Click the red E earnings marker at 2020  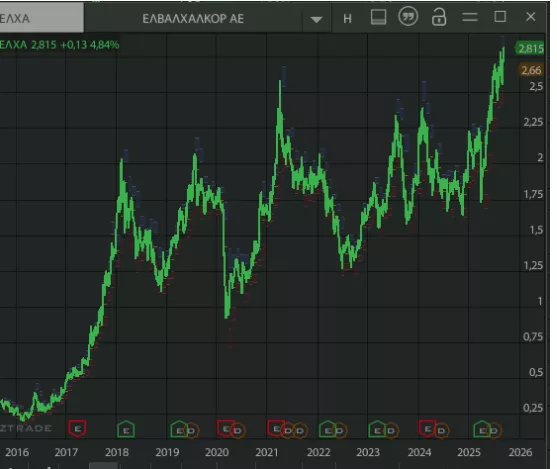[x=225, y=428]
